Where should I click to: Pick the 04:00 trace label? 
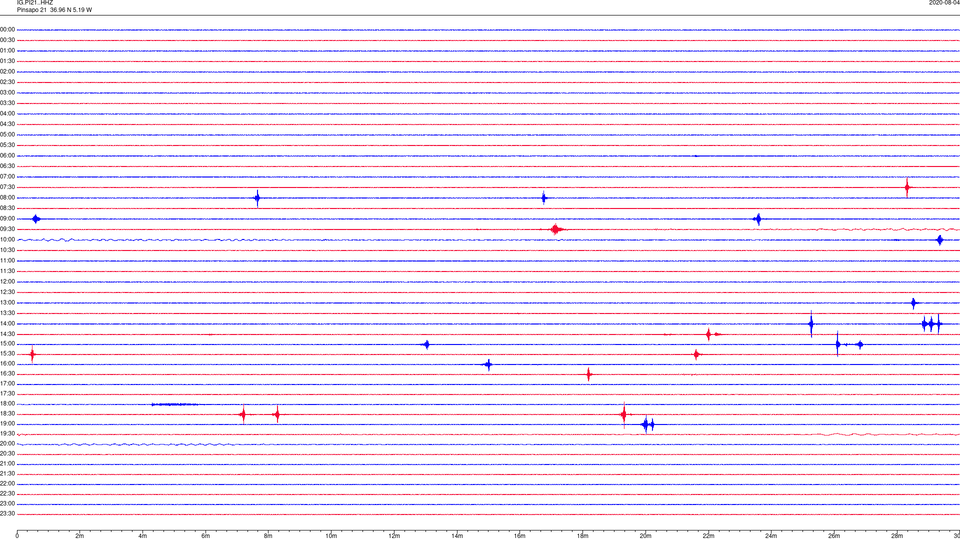coord(7,114)
